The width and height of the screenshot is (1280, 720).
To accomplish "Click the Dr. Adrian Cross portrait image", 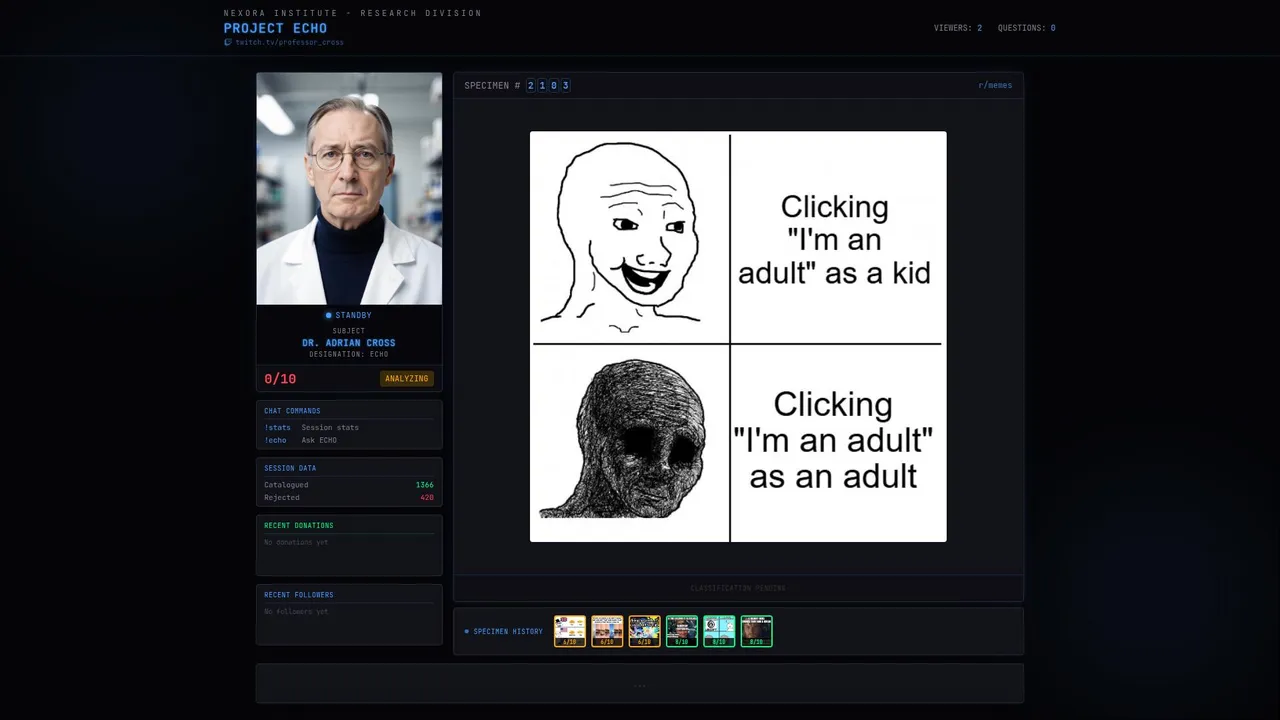I will (x=349, y=188).
